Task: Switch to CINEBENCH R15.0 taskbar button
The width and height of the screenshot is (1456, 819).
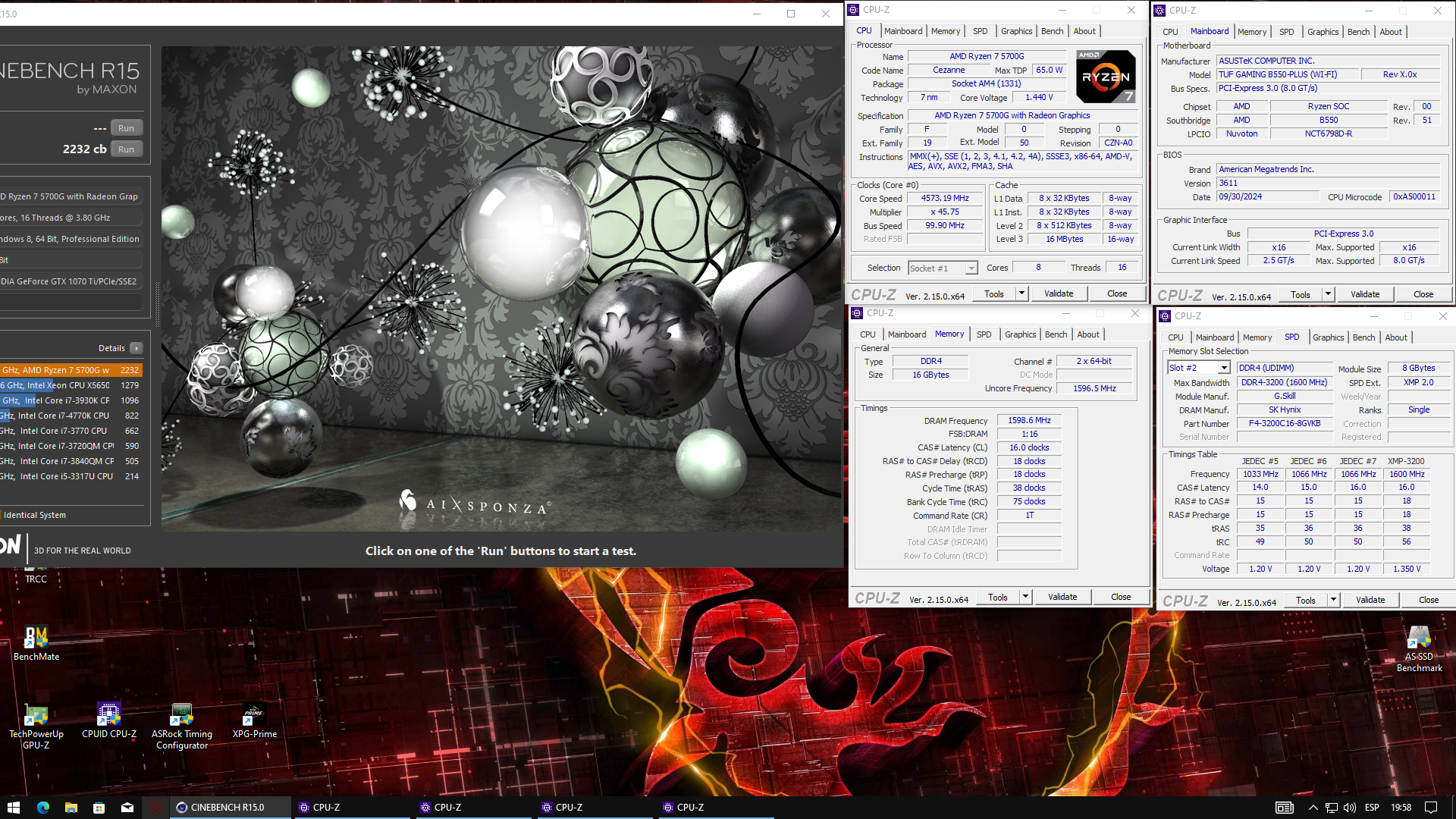Action: (231, 808)
